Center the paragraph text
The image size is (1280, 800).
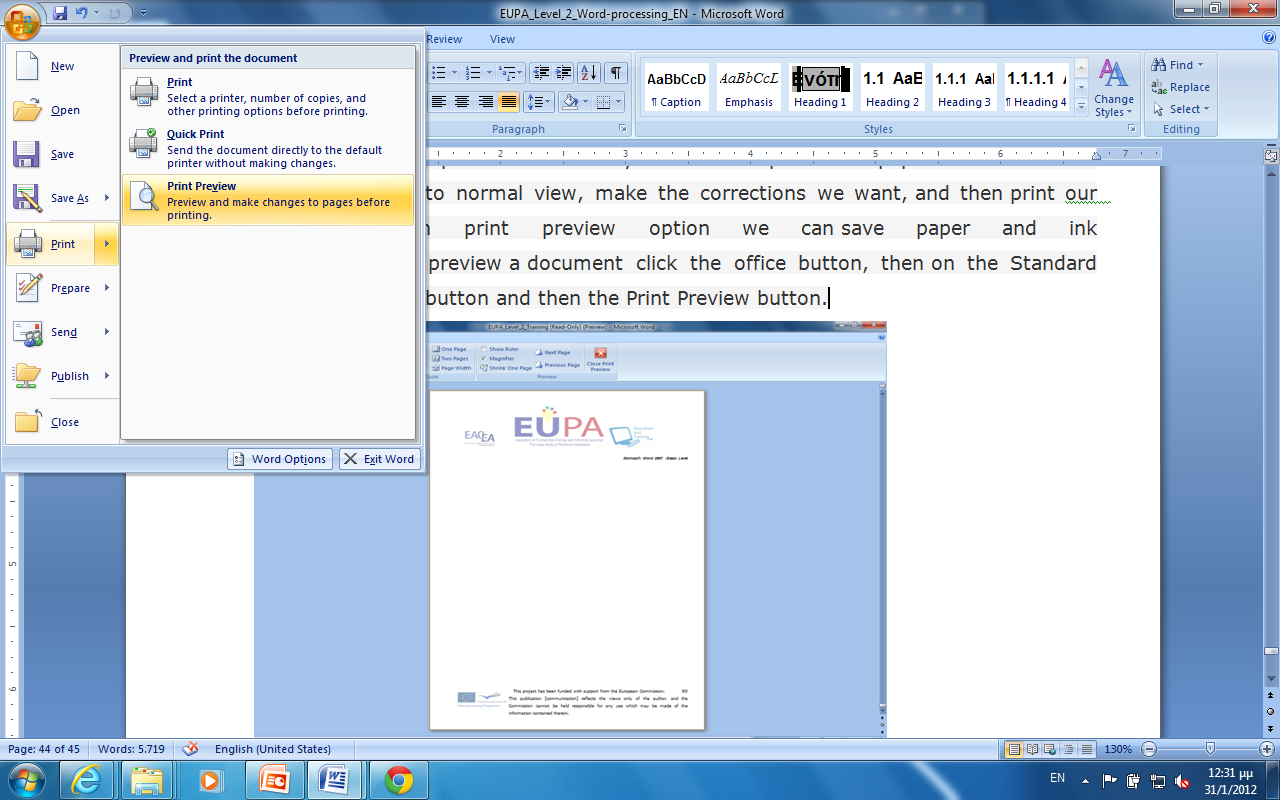462,101
